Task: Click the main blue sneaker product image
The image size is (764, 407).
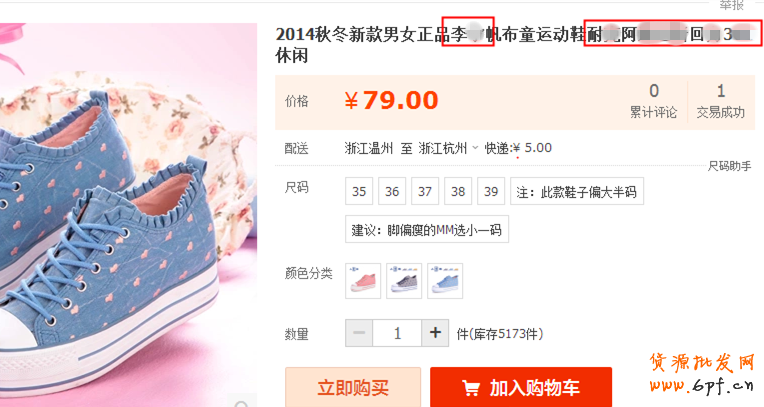Action: tap(128, 215)
